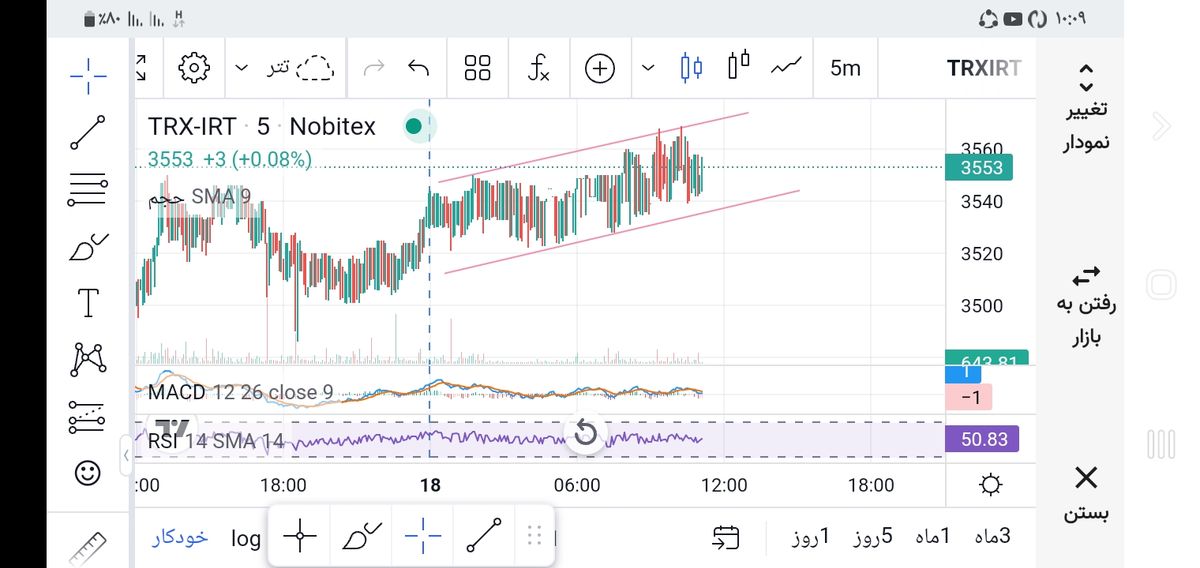Click the بستن close button
The height and width of the screenshot is (568, 1200).
click(1086, 493)
